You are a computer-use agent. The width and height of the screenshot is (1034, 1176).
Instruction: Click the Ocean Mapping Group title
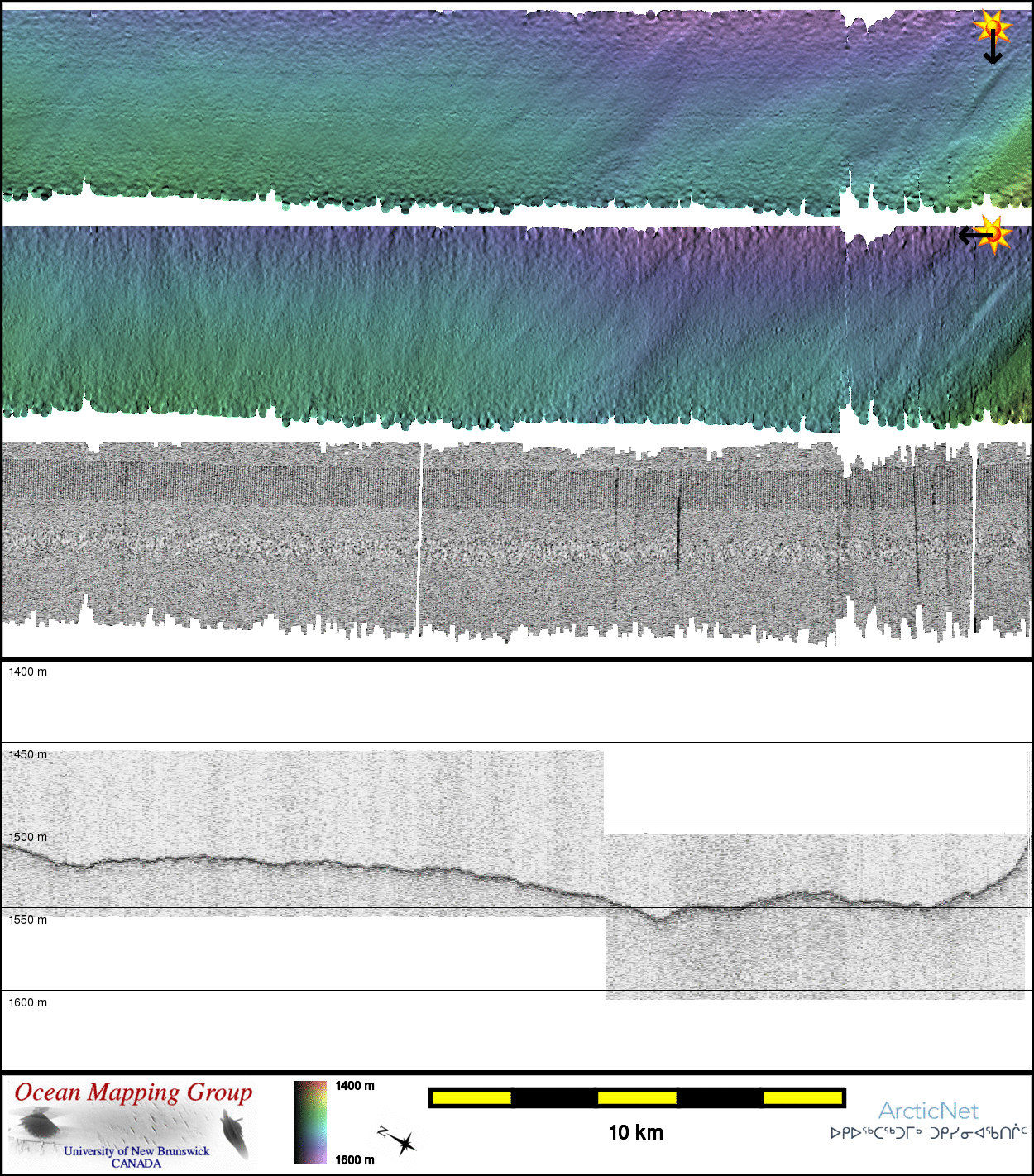point(133,1092)
